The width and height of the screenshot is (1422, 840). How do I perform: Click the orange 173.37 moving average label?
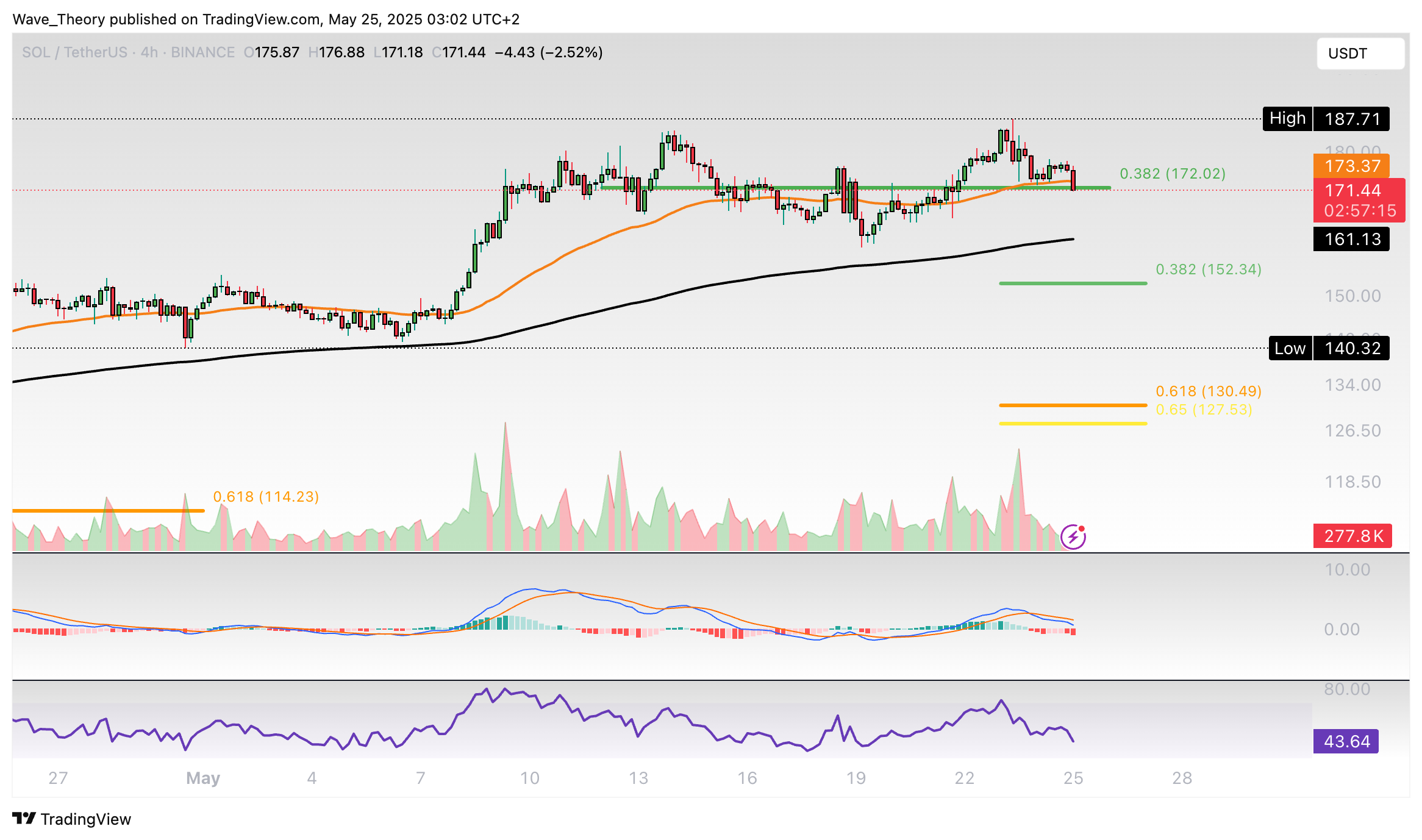1351,166
